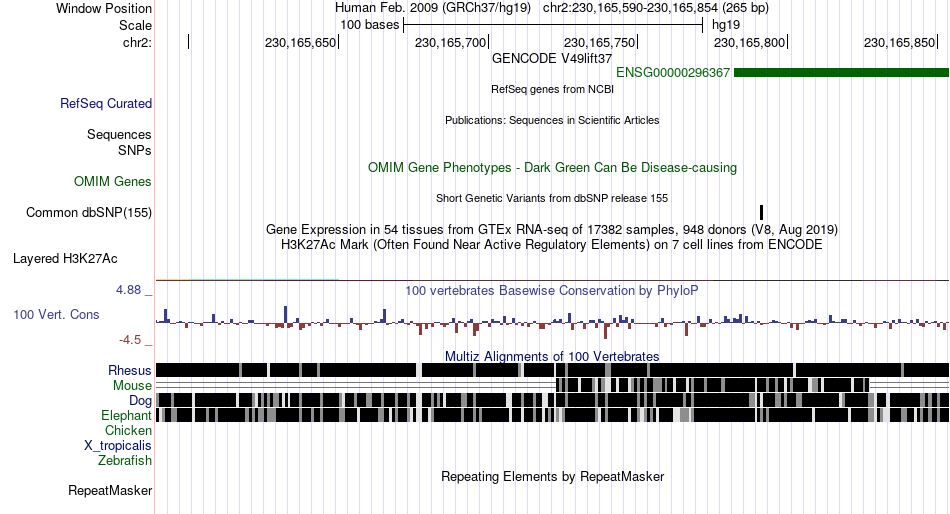The width and height of the screenshot is (950, 514).
Task: Click the Dog alignment block row
Action: [552, 400]
